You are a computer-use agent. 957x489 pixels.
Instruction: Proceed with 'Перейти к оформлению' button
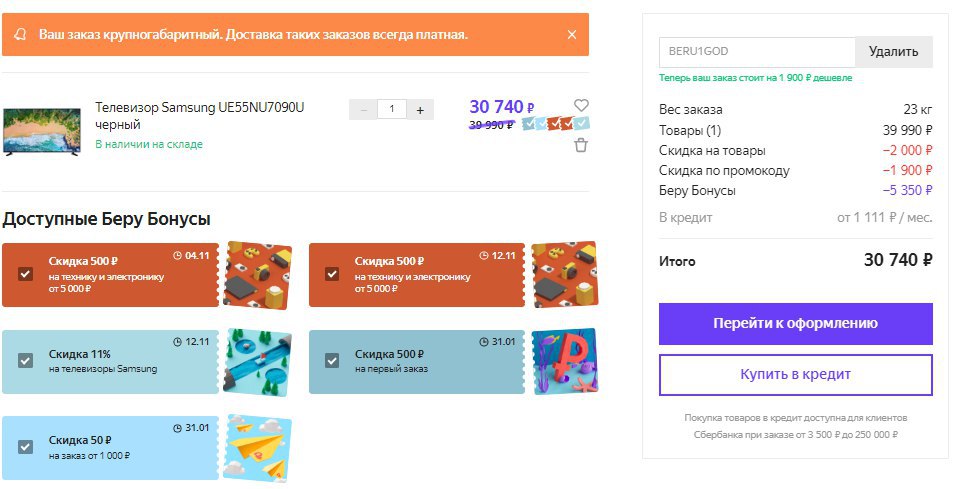[x=795, y=324]
